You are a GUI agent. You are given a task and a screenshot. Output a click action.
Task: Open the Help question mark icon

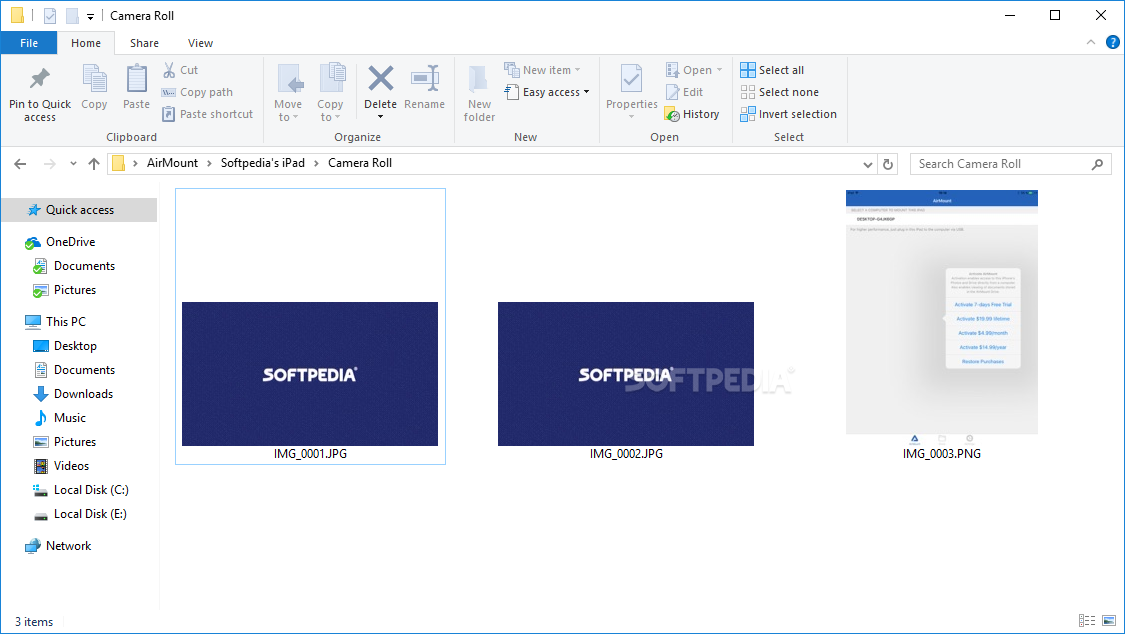tap(1113, 42)
